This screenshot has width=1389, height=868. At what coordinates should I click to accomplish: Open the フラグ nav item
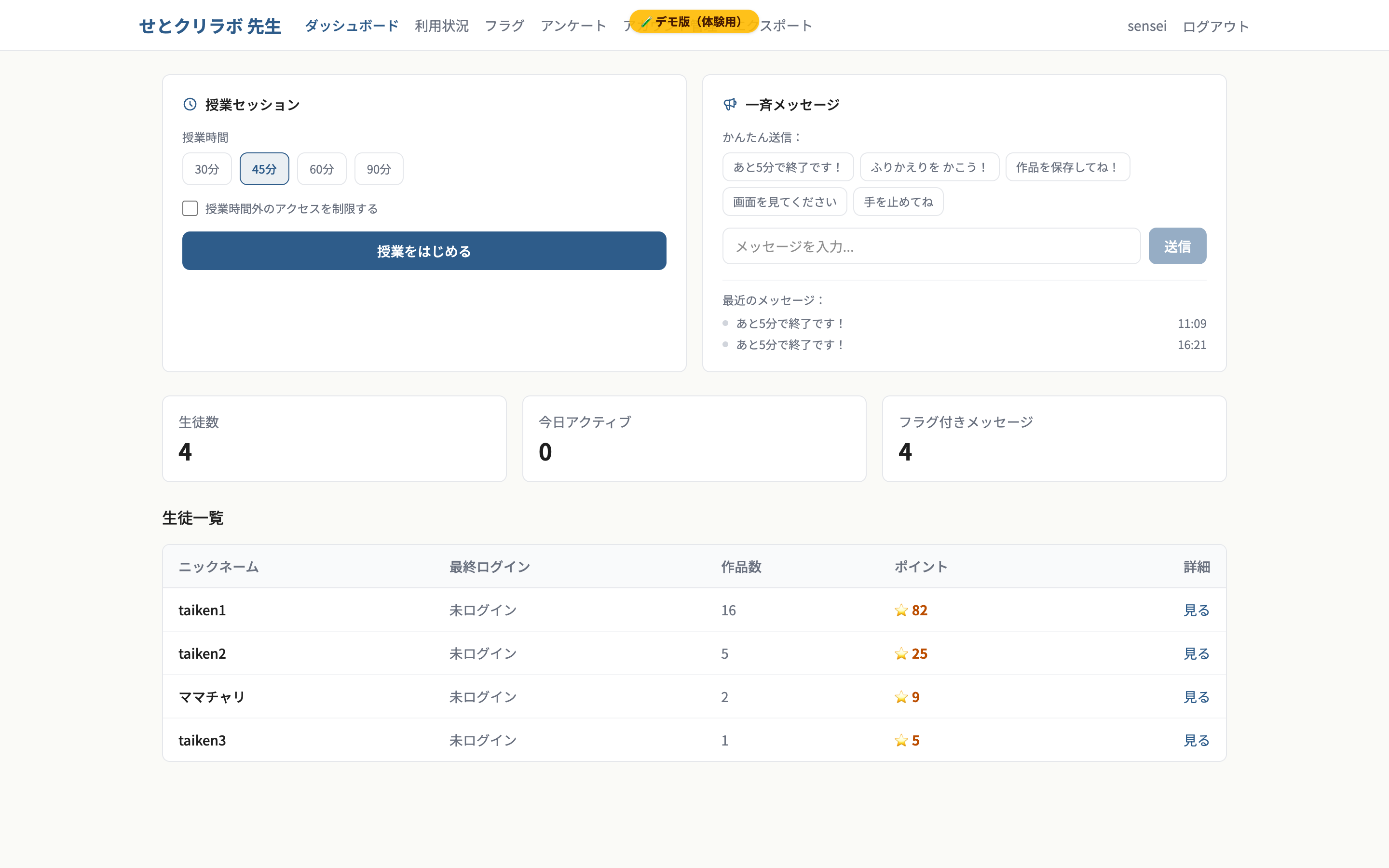pos(504,26)
